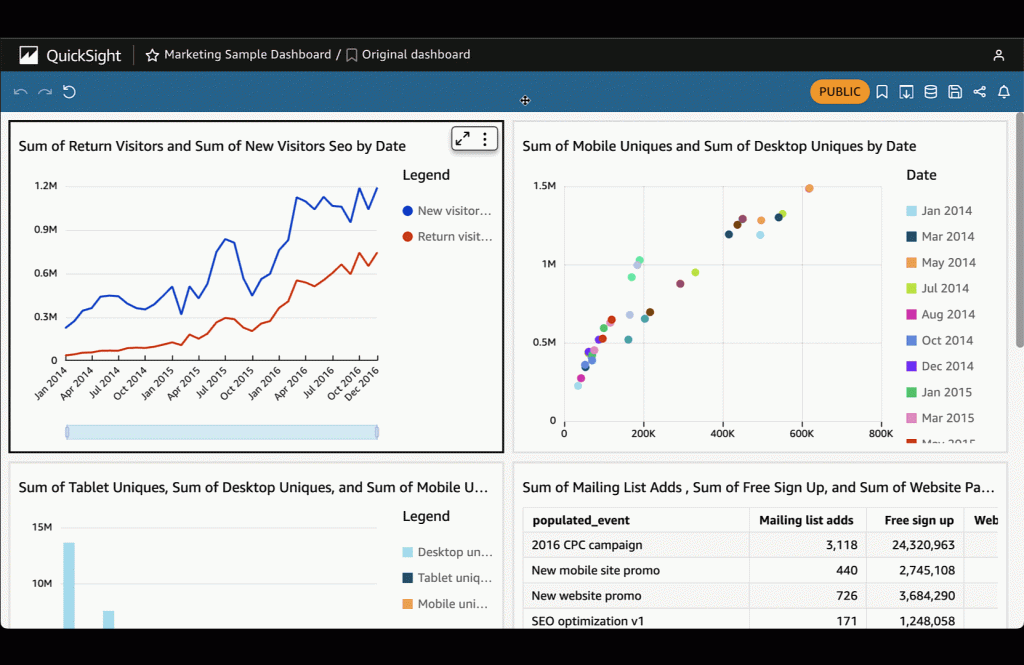Save the dashboard
Viewport: 1024px width, 665px height.
tap(955, 91)
